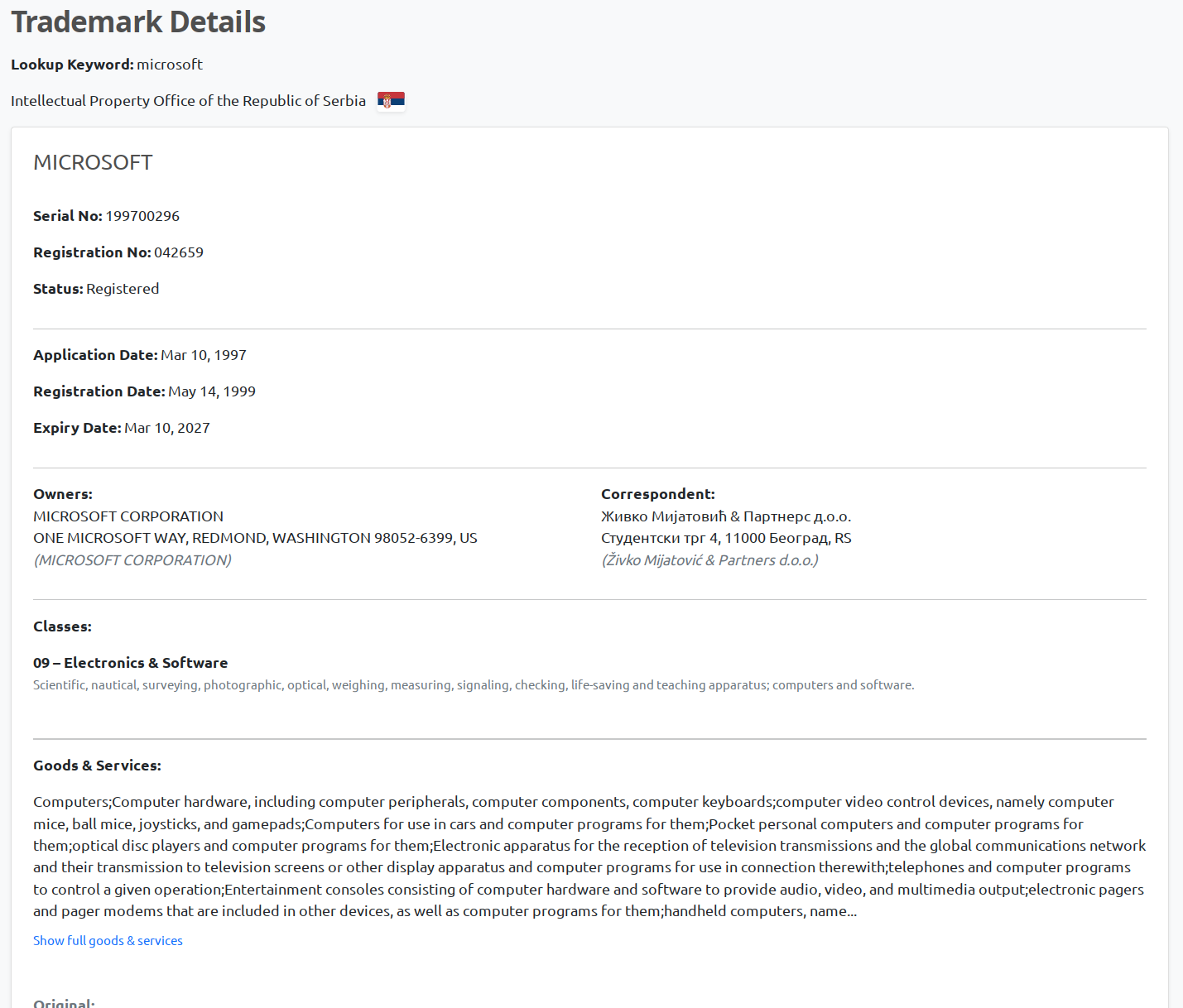Click registration date May 14, 1999
This screenshot has width=1183, height=1008.
(212, 391)
